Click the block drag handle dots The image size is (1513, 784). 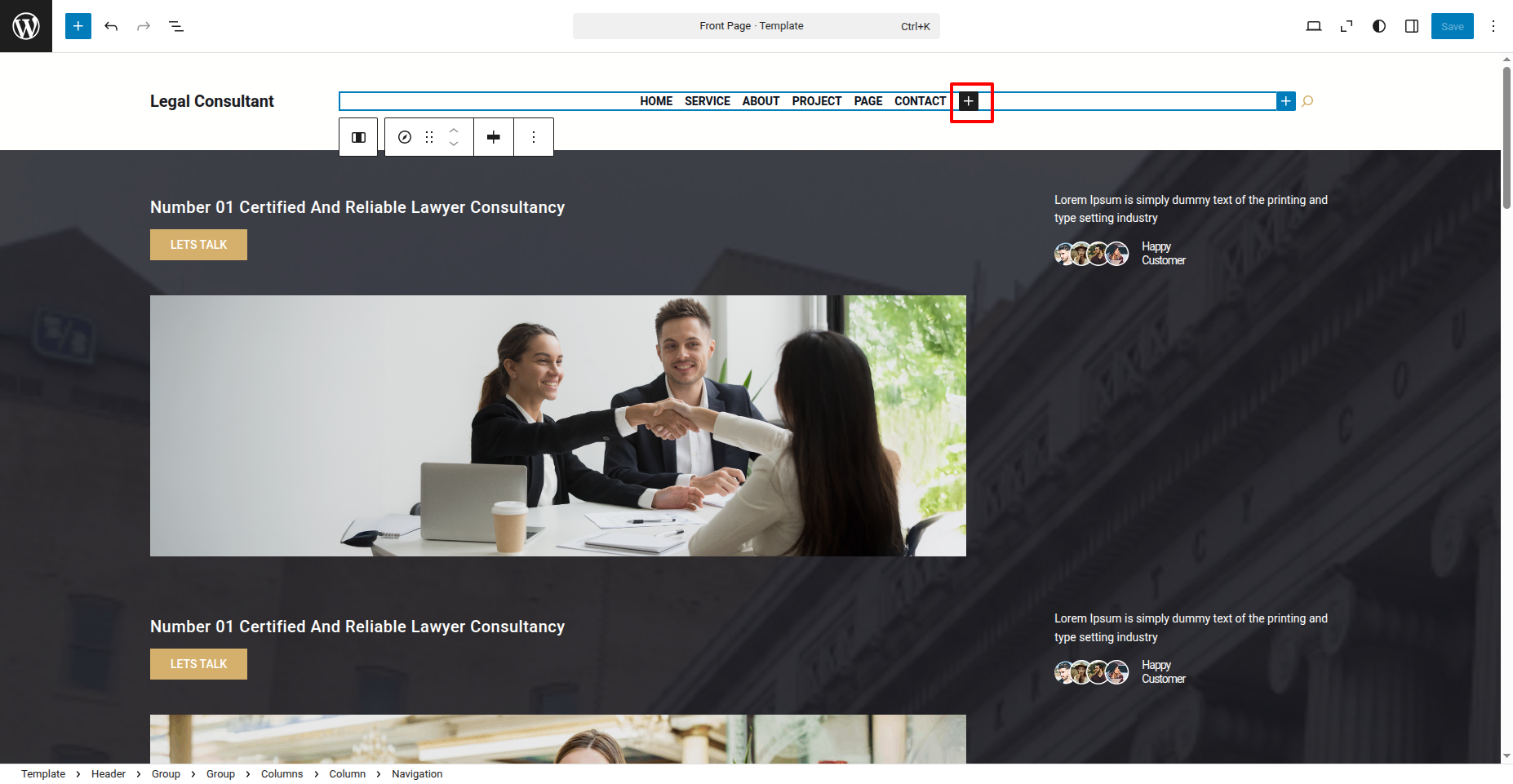click(x=429, y=137)
